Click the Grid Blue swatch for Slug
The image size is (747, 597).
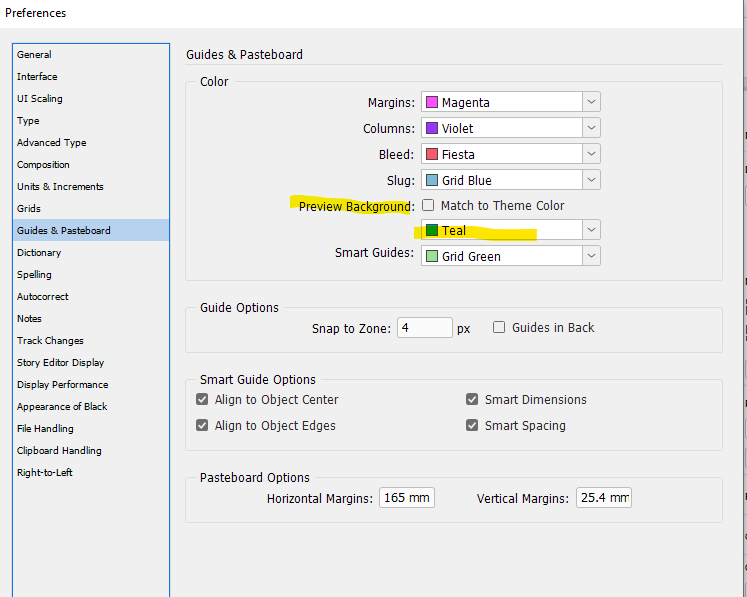432,180
